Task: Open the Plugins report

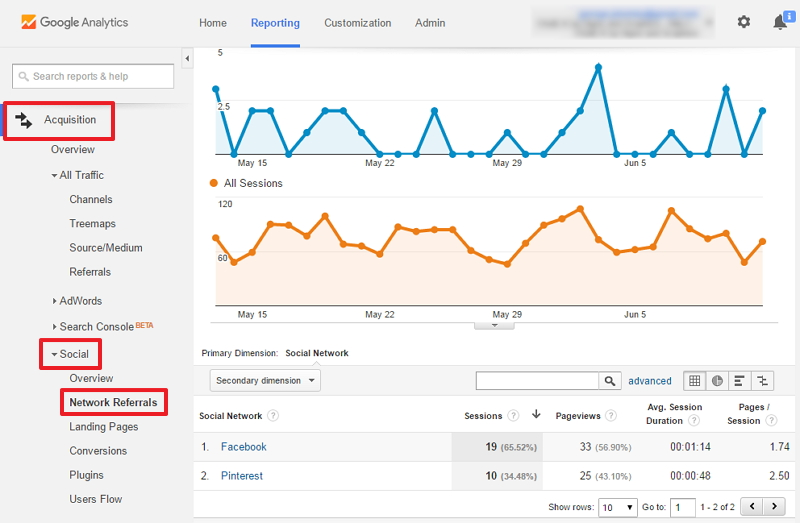Action: [86, 475]
